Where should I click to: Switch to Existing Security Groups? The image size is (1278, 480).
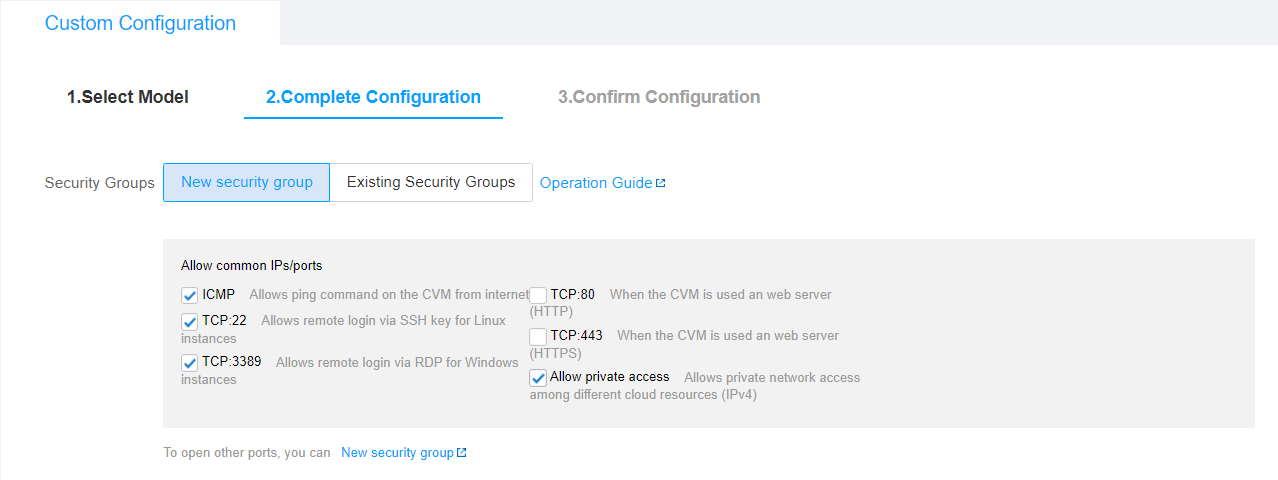point(431,182)
